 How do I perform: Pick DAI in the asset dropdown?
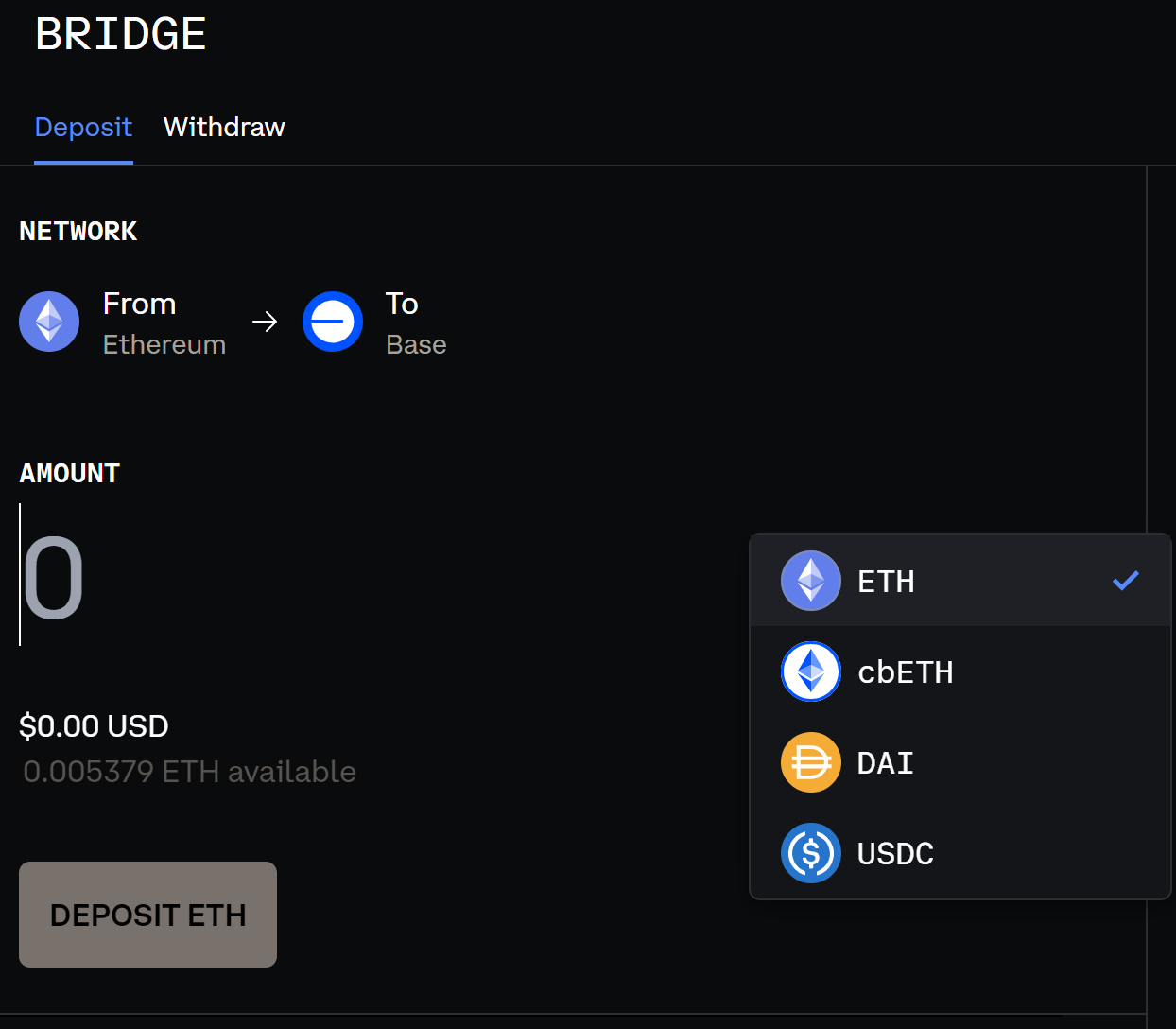point(885,763)
